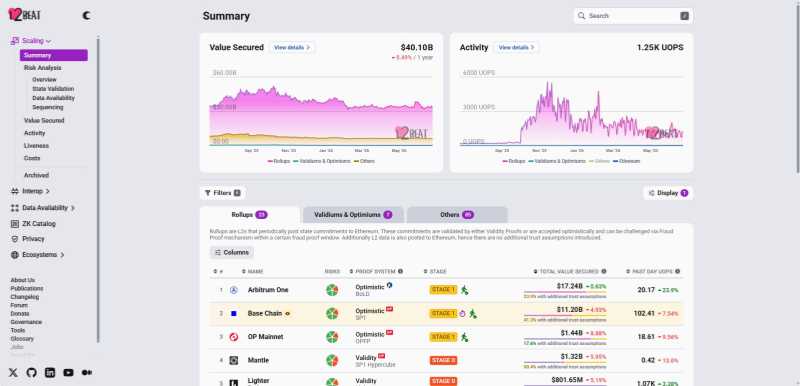Sort table by Proof System
800x386 pixels.
click(x=372, y=271)
